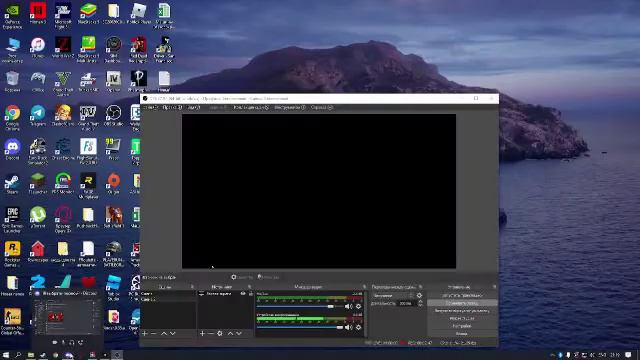The image size is (640, 360).
Task: Open the scene transition type dropdown
Action: (393, 295)
